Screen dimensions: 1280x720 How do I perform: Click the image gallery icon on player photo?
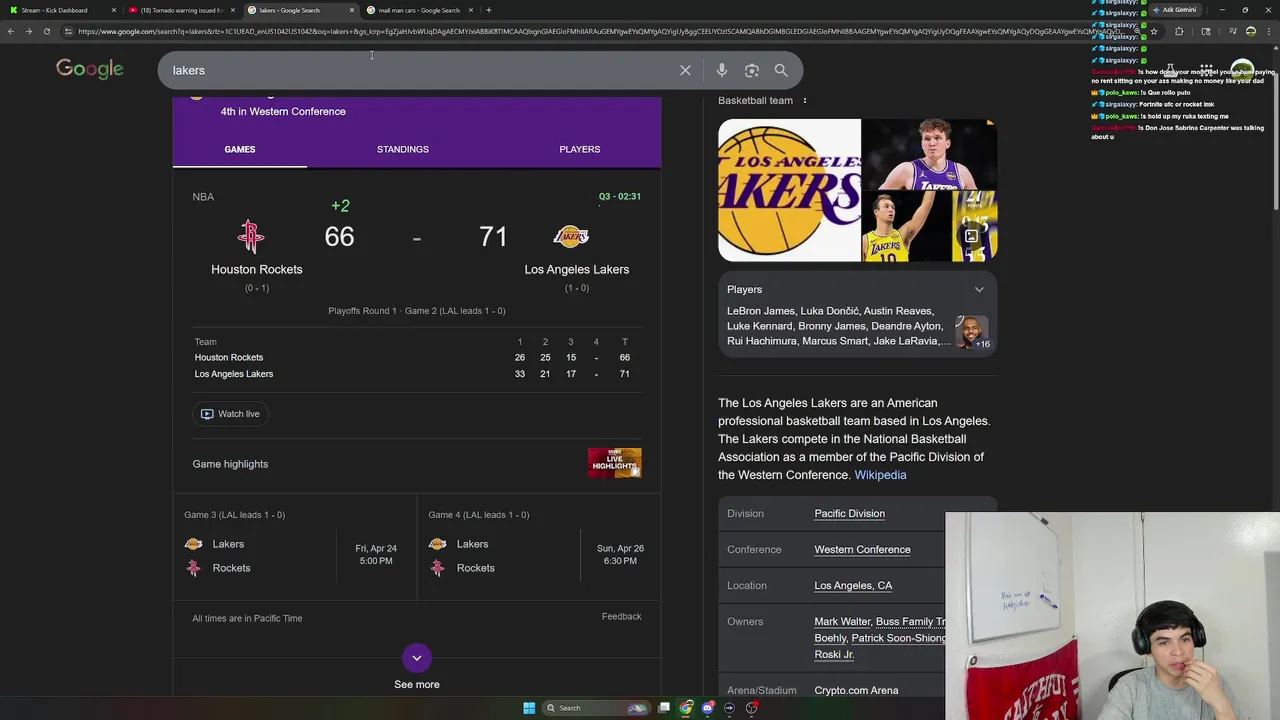tap(971, 236)
